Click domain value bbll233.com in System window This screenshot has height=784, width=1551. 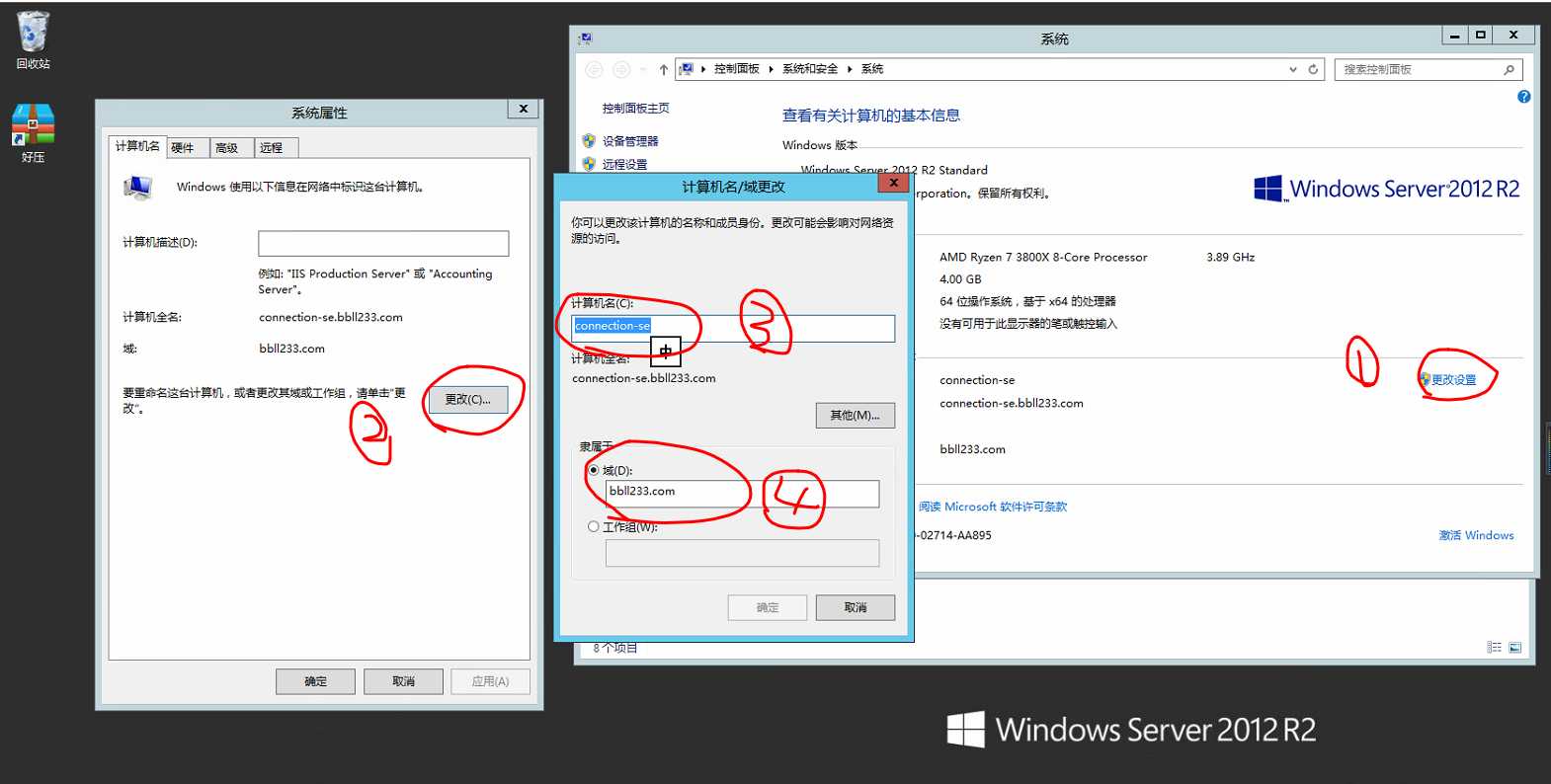(x=972, y=449)
